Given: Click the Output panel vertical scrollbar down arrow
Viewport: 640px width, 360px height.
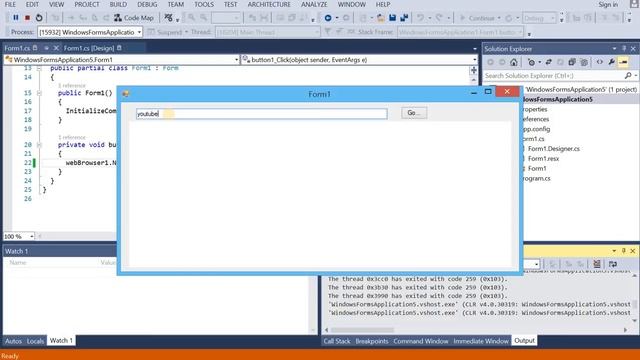Looking at the screenshot, I should [x=634, y=321].
